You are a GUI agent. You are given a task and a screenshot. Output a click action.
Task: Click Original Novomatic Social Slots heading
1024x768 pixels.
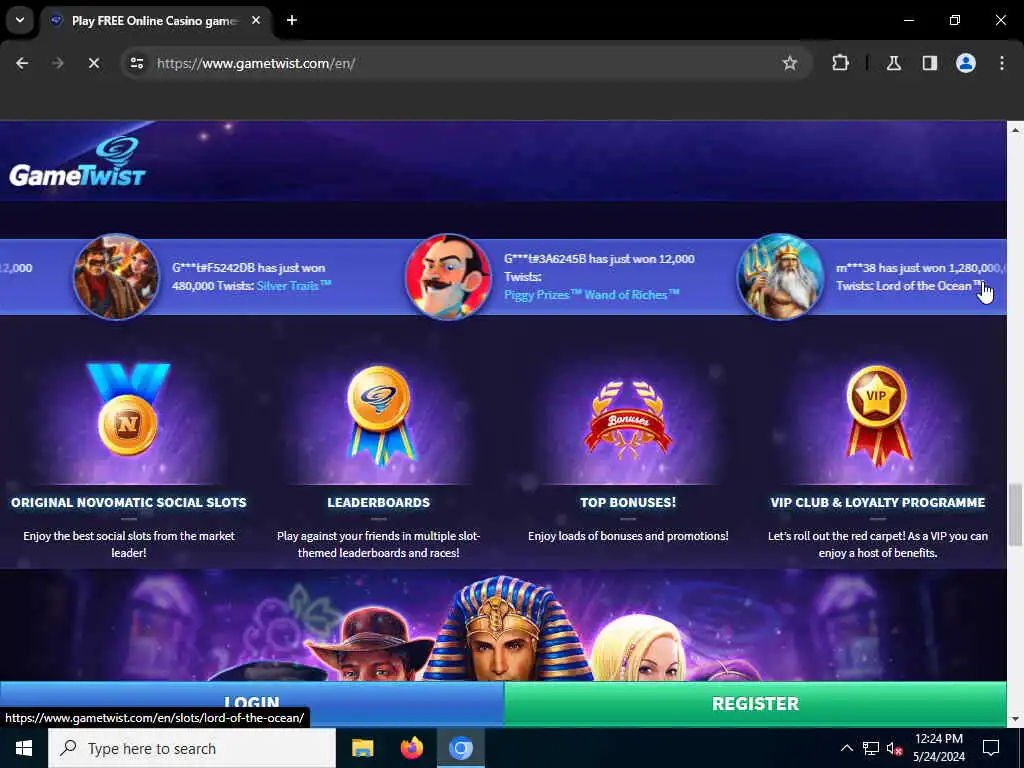129,502
